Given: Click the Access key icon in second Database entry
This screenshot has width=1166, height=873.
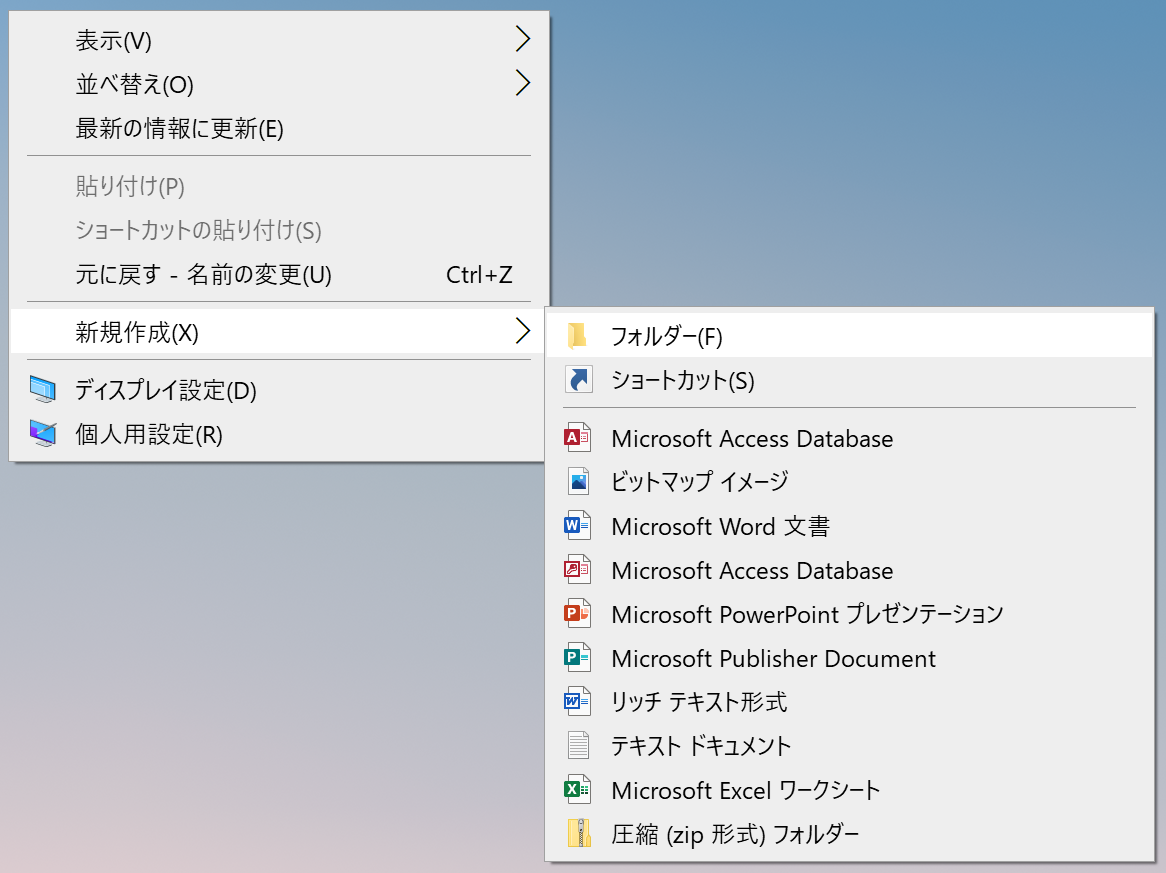Looking at the screenshot, I should click(x=578, y=570).
